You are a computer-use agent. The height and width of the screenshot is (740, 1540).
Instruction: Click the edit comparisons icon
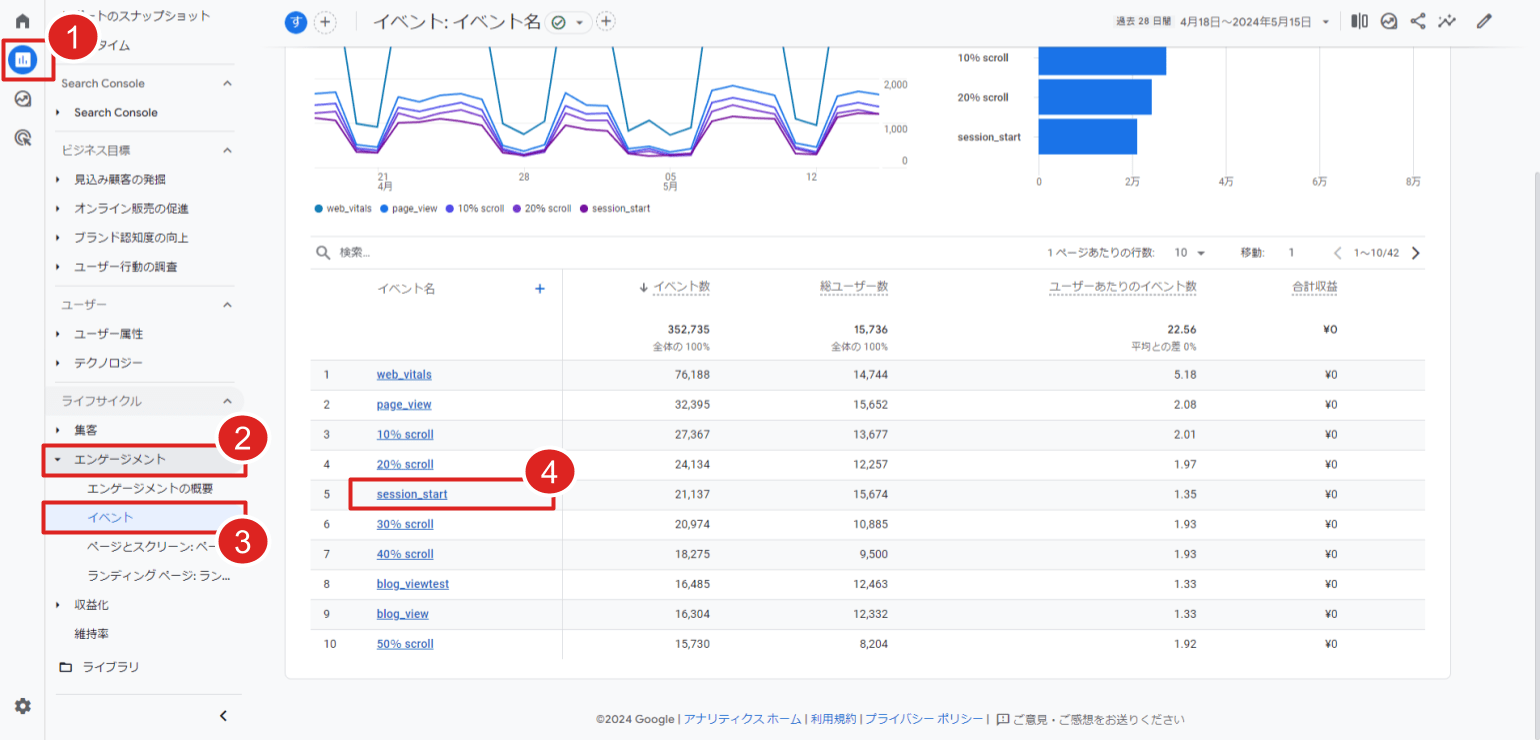tap(1359, 21)
